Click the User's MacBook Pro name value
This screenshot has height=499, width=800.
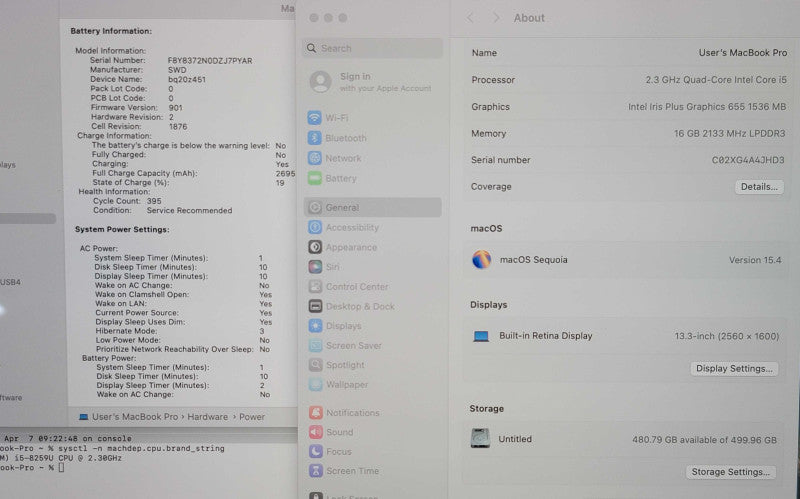point(743,53)
